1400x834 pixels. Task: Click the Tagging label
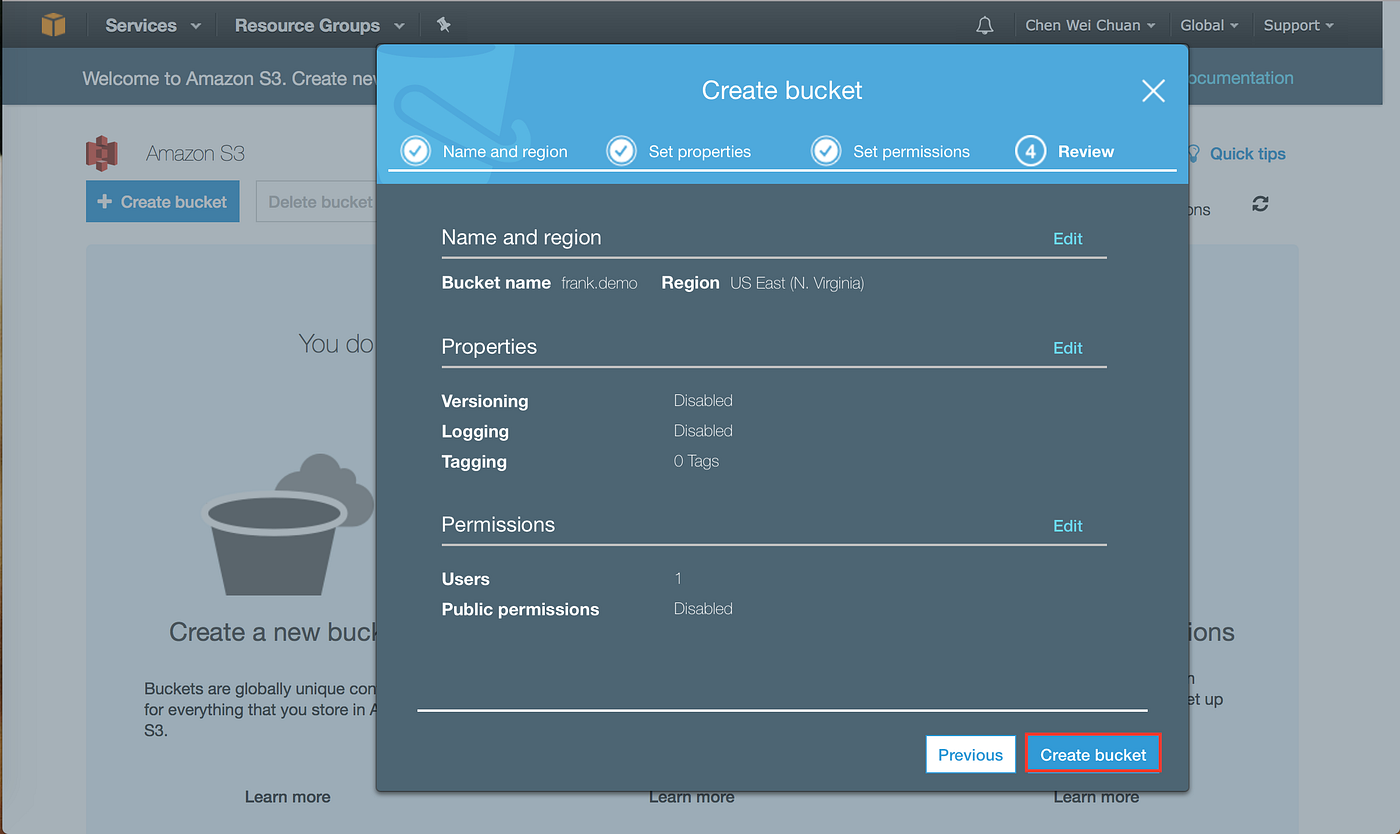click(x=474, y=463)
